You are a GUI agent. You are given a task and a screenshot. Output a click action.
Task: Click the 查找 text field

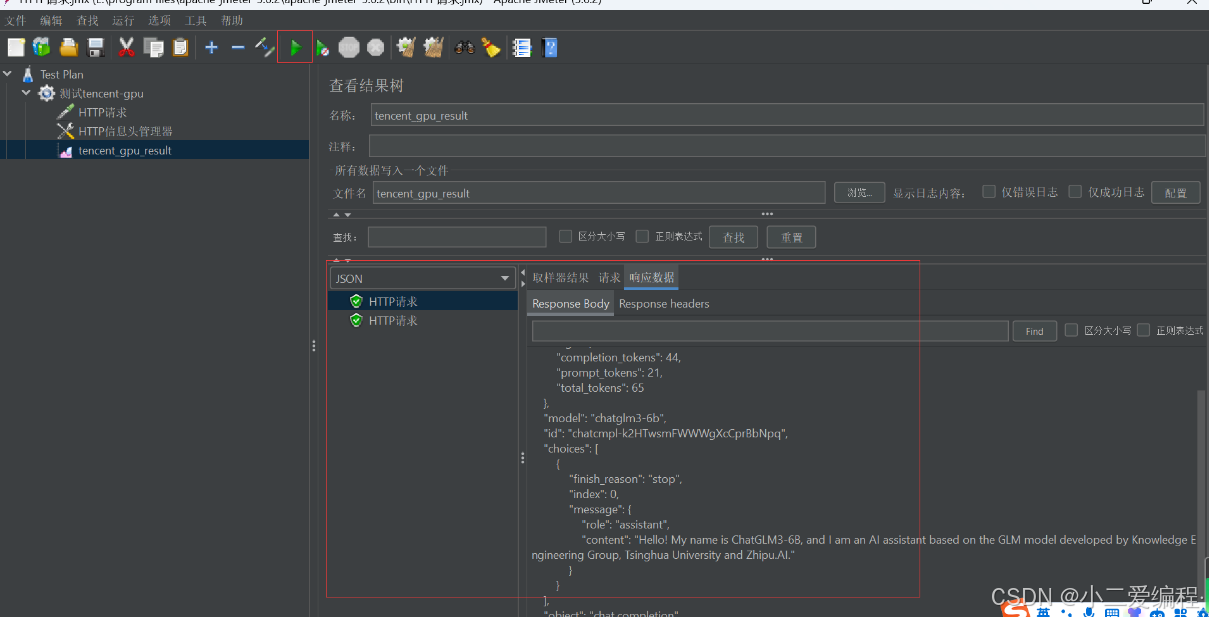(x=457, y=237)
